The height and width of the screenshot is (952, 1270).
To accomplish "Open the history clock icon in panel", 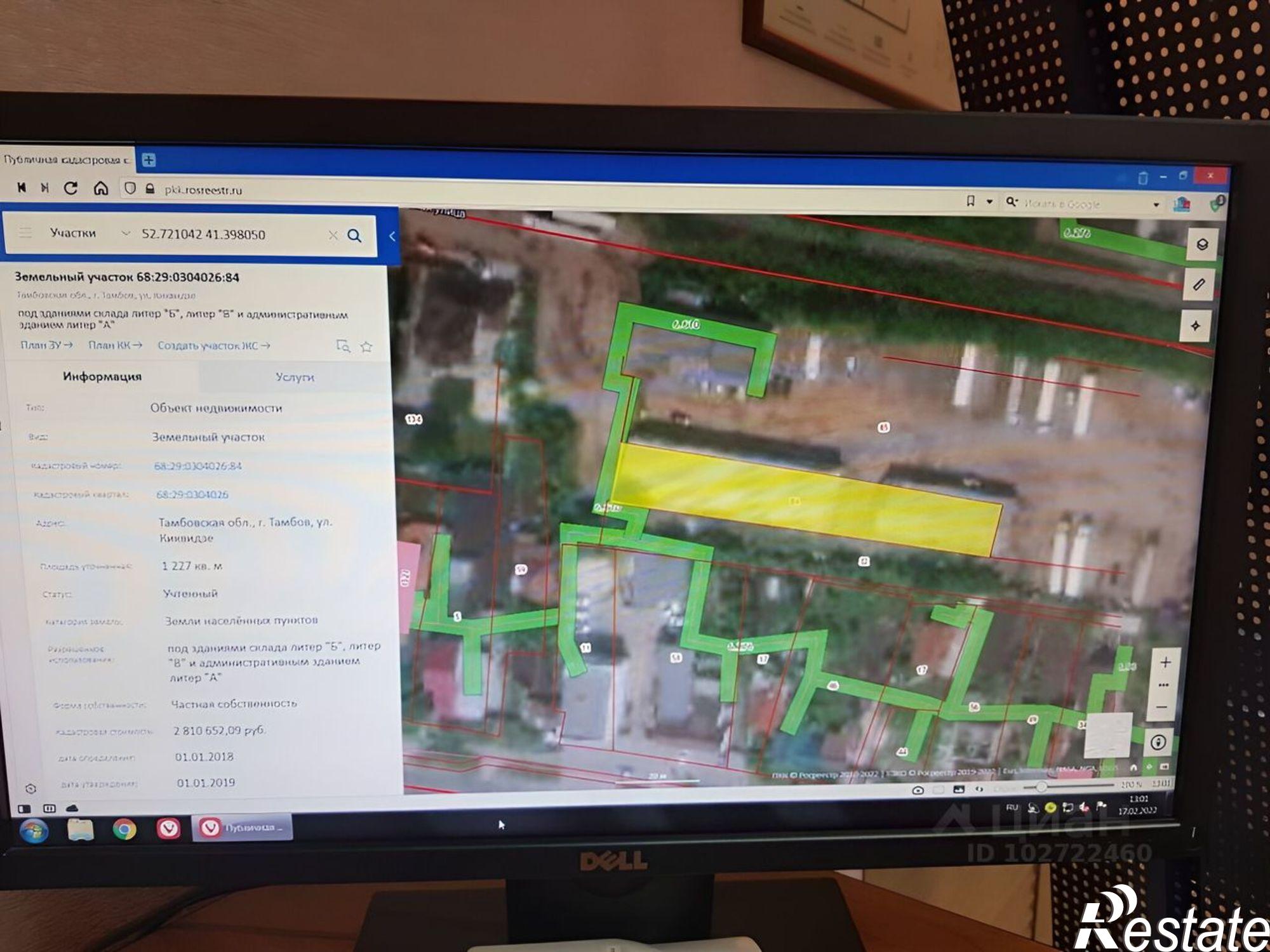I will click(30, 788).
